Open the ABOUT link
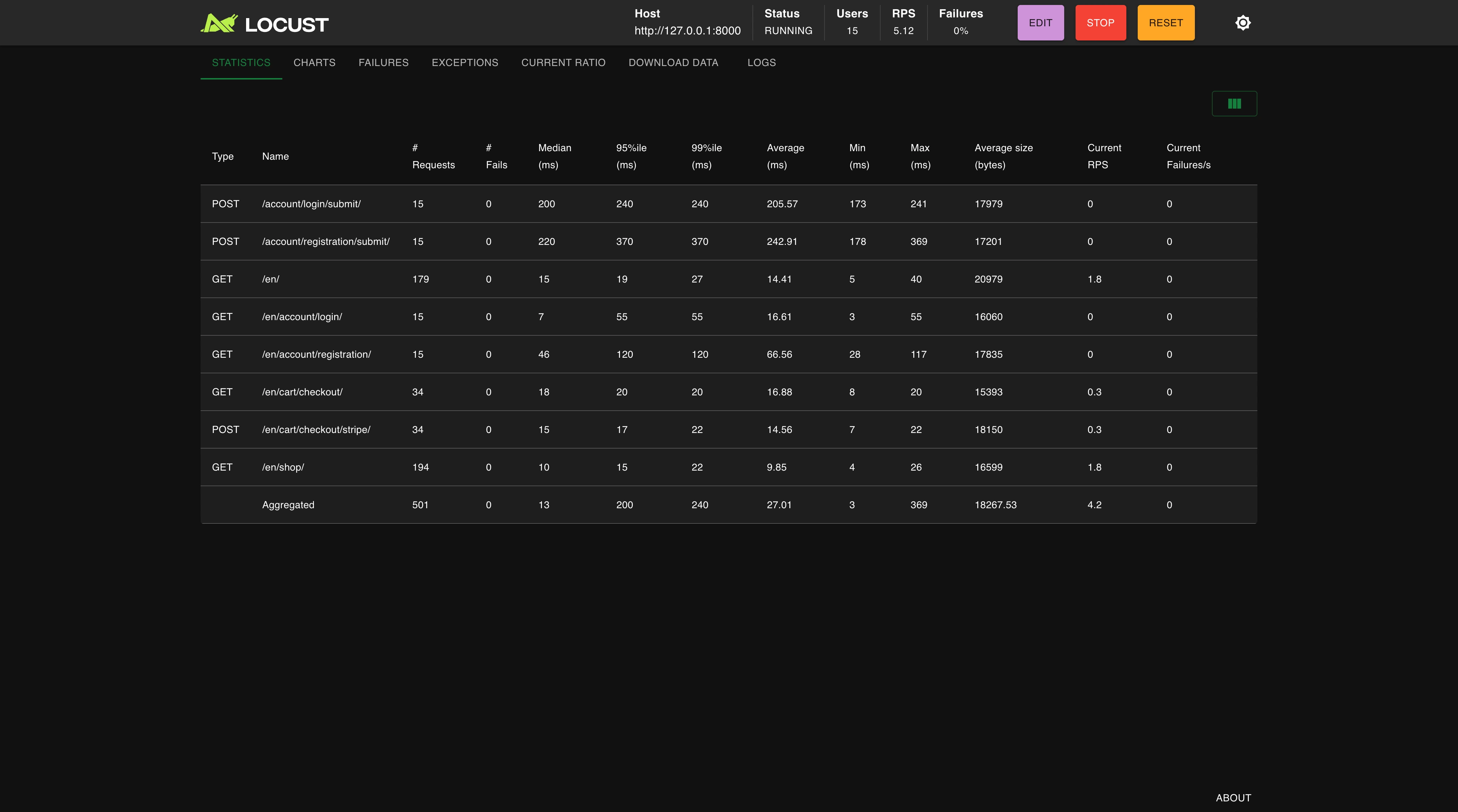The width and height of the screenshot is (1458, 812). pyautogui.click(x=1233, y=797)
